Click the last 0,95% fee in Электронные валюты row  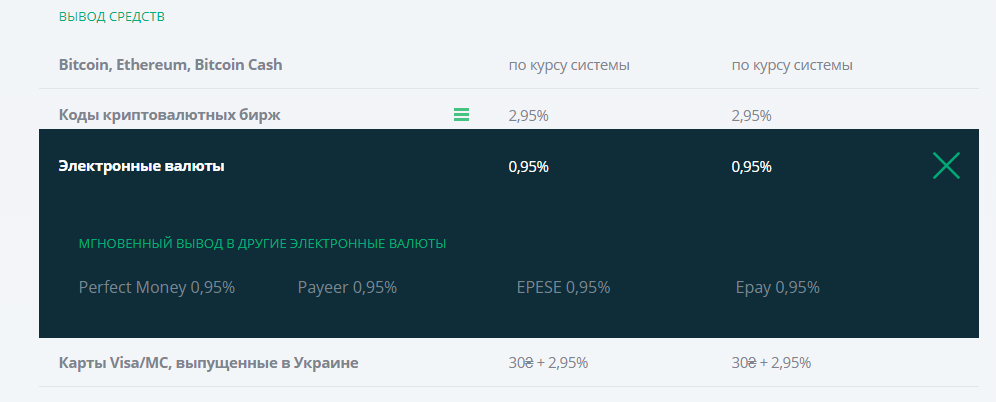(751, 166)
